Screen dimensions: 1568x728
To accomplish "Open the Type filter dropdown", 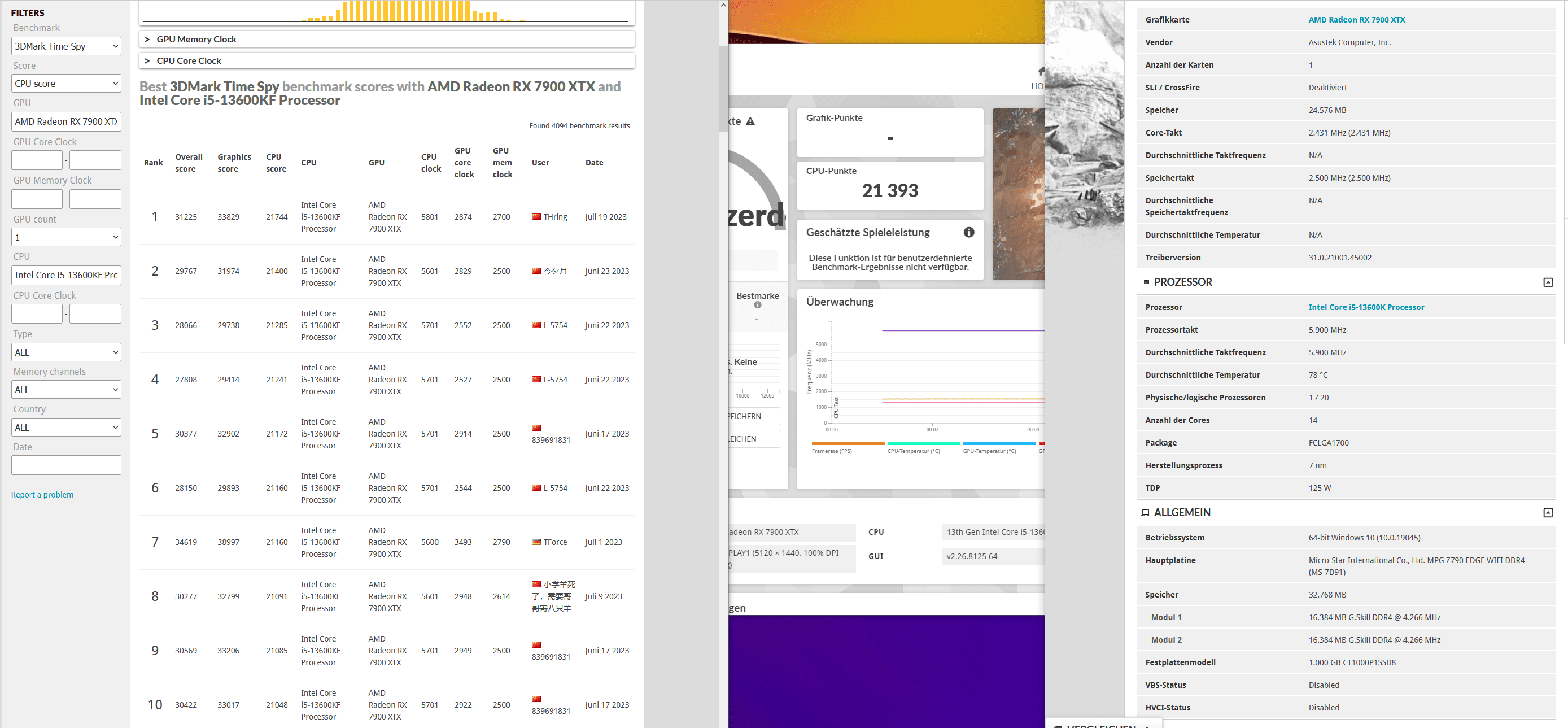I will [x=67, y=352].
